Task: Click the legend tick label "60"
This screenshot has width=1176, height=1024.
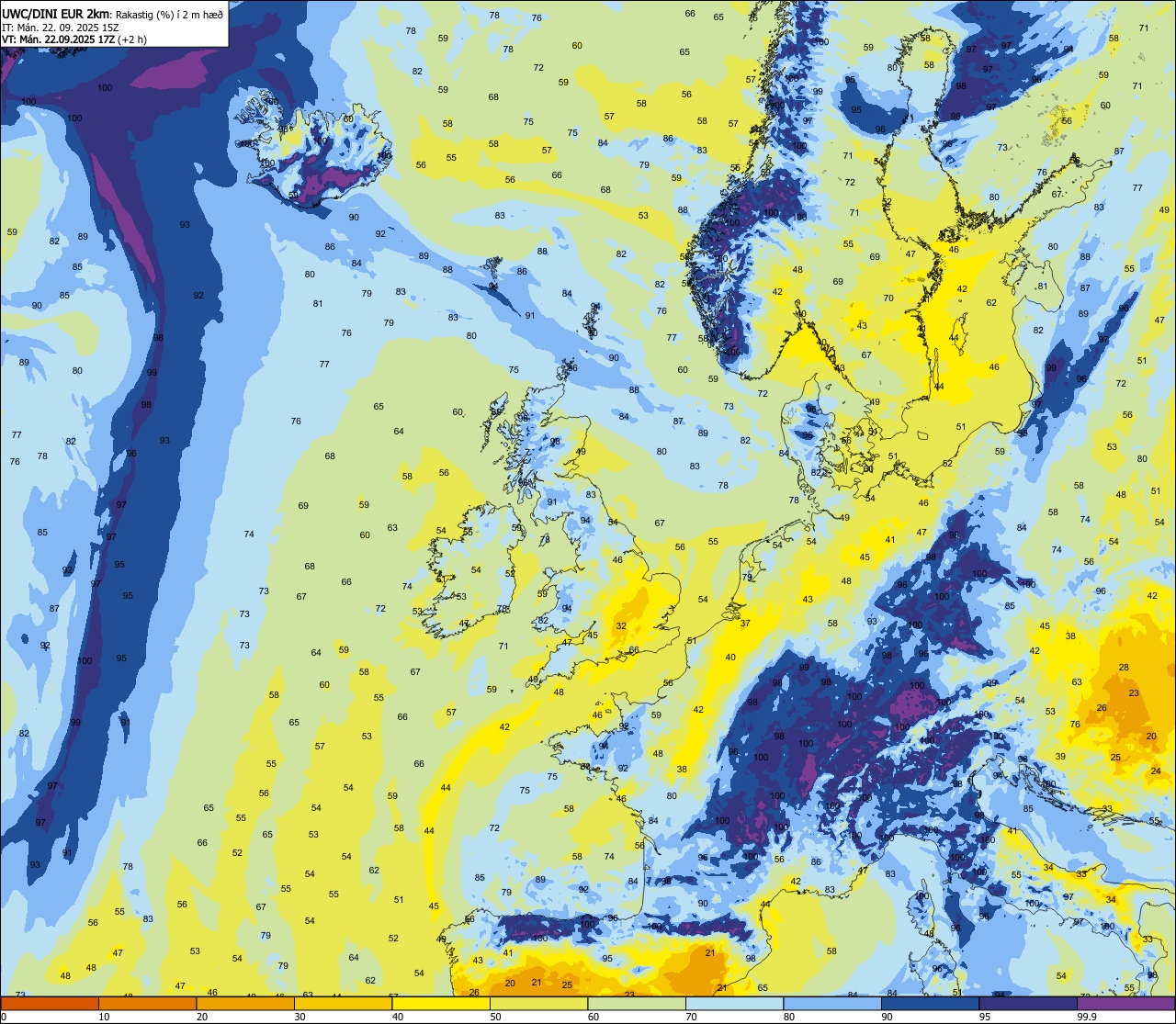Action: pyautogui.click(x=594, y=1017)
